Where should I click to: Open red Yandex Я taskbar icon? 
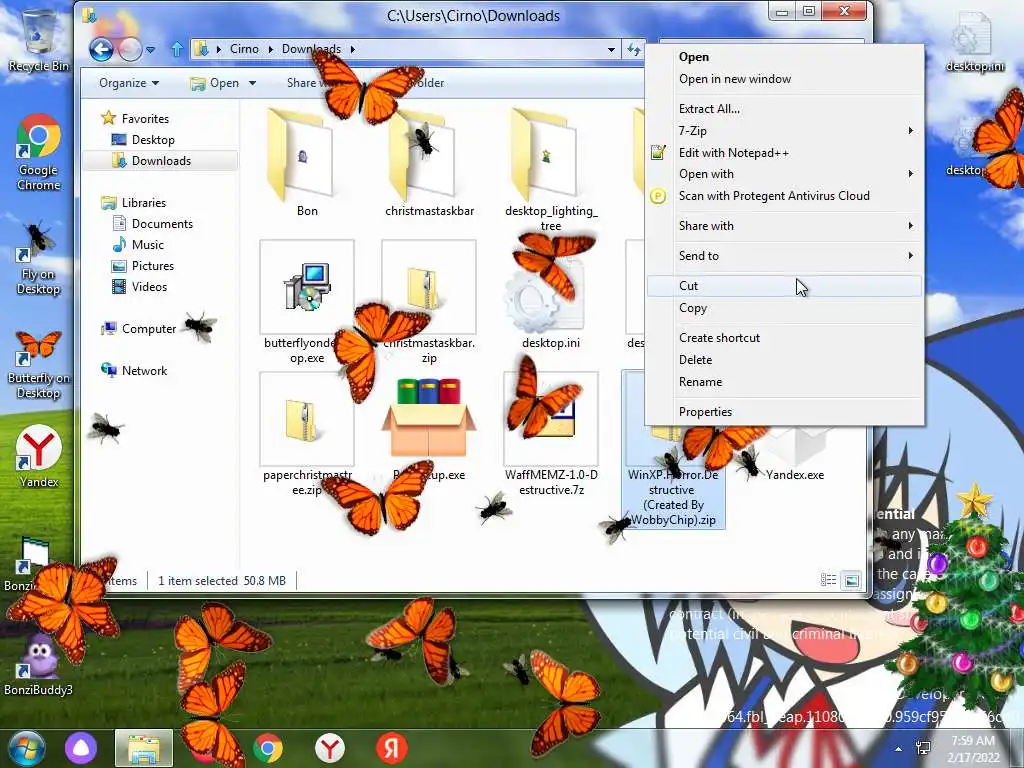(391, 748)
